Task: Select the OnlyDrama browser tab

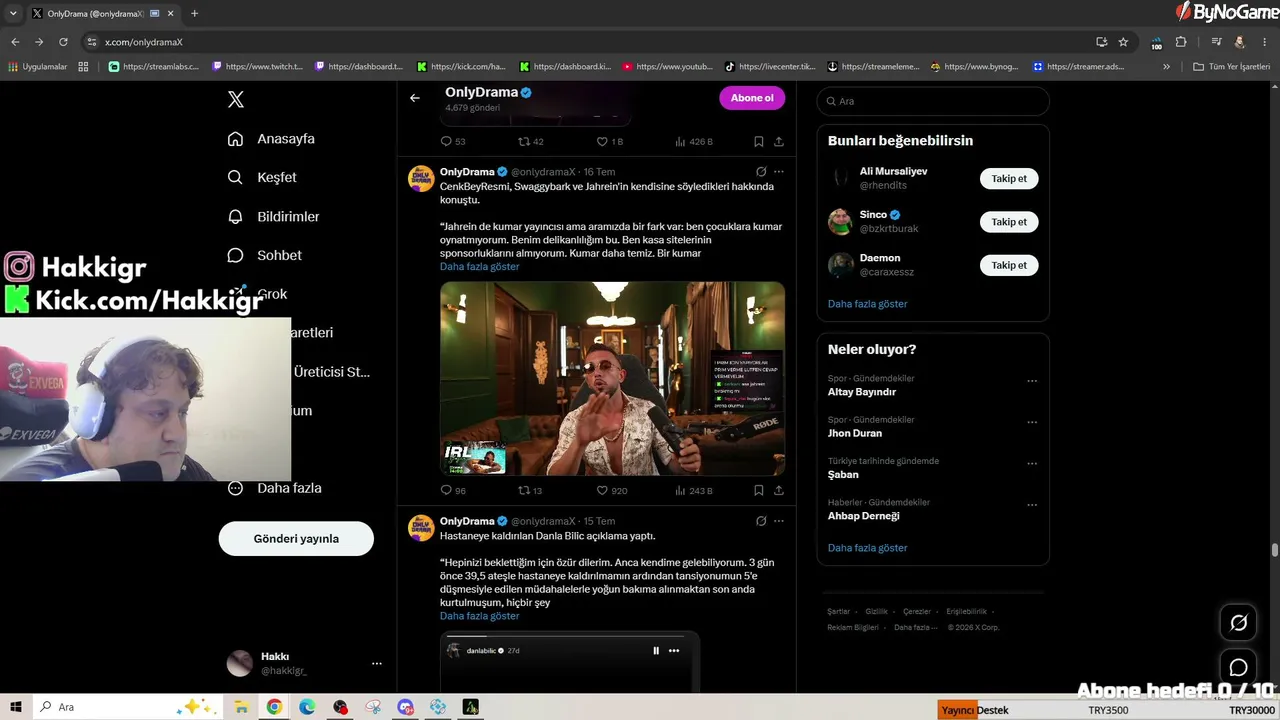Action: point(102,14)
